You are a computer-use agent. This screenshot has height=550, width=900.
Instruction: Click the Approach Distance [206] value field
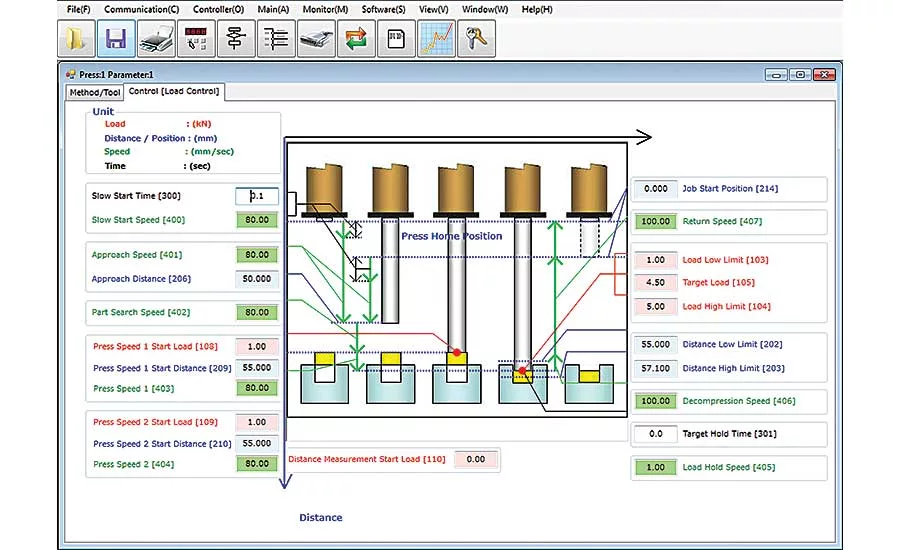point(257,279)
